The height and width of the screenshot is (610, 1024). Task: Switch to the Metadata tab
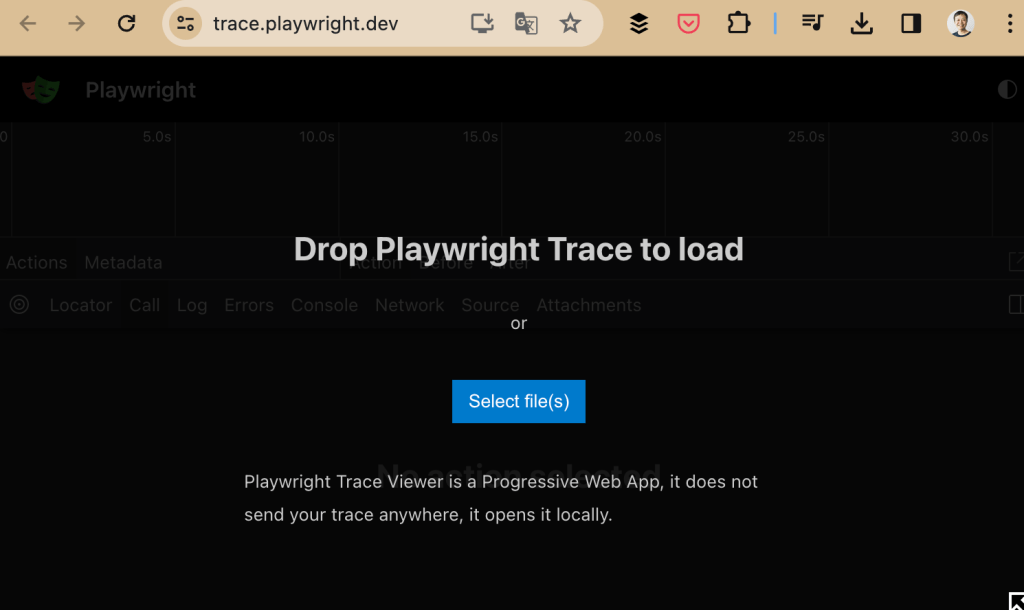pos(123,263)
